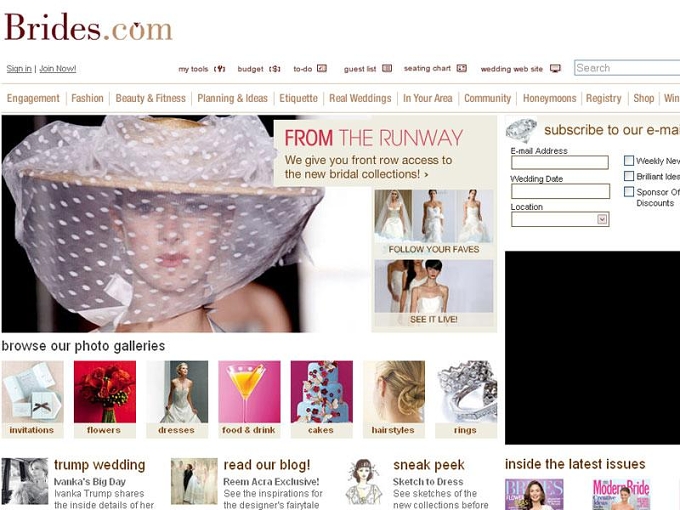This screenshot has width=680, height=510.
Task: Open the Honeymoons menu
Action: coord(549,98)
